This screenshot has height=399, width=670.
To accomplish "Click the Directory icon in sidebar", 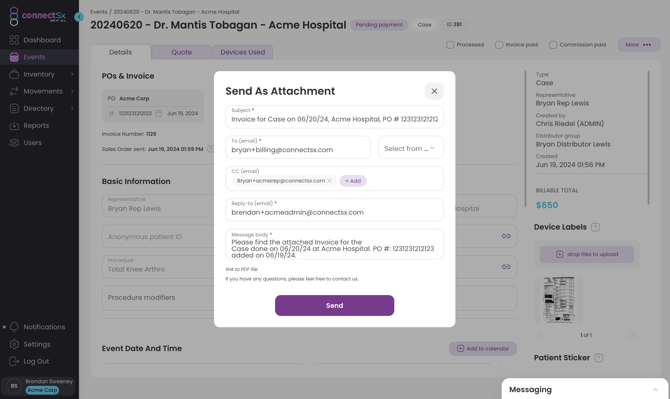I will (x=14, y=109).
